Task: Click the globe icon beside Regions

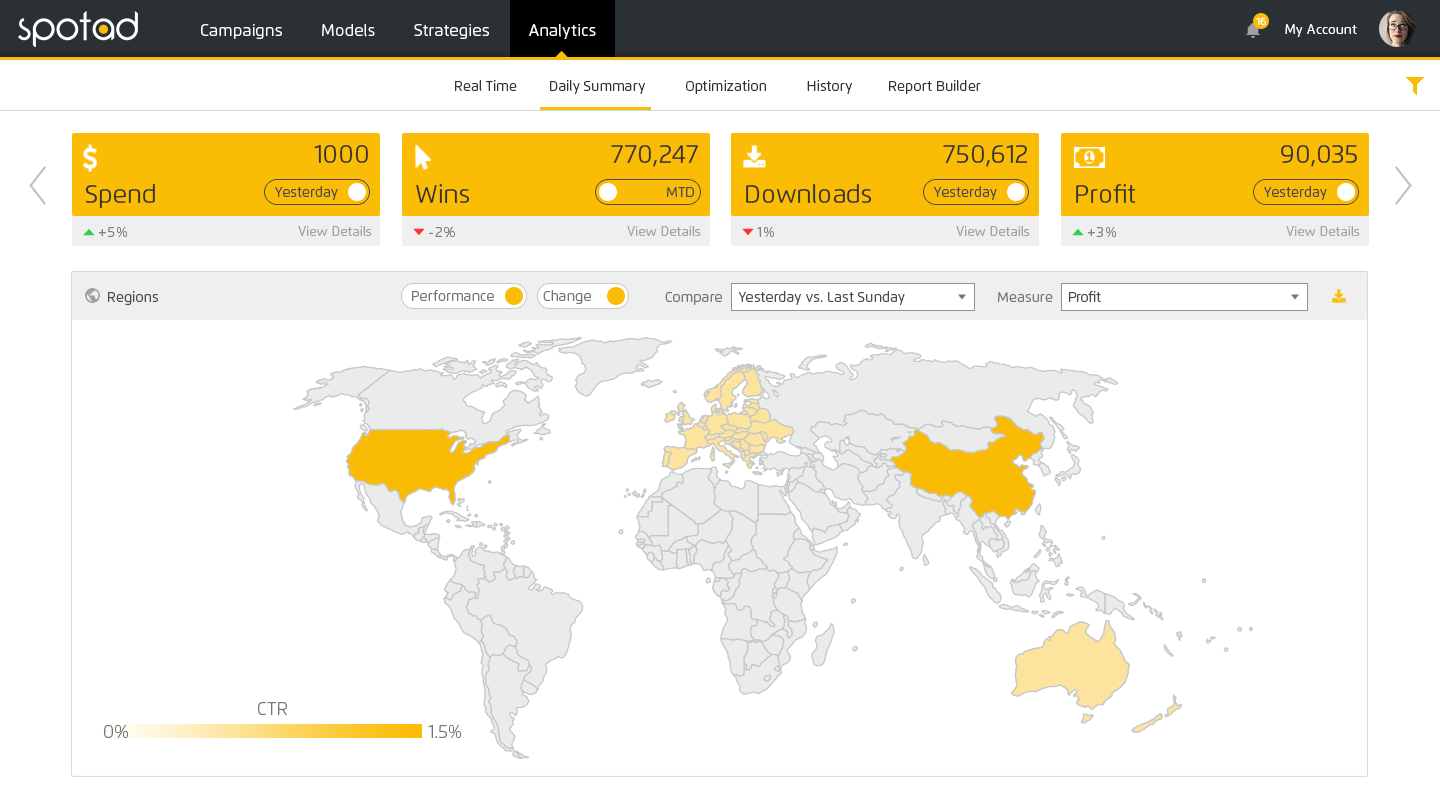Action: (x=93, y=296)
